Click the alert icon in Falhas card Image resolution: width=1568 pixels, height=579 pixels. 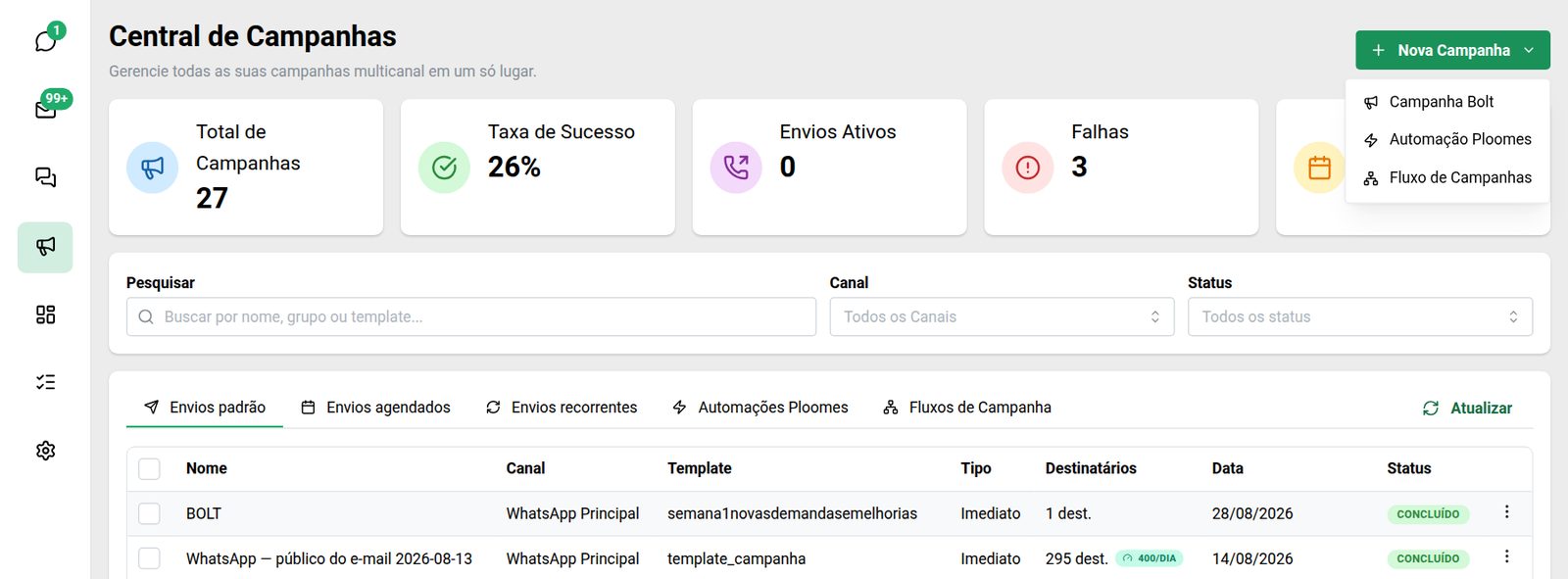point(1028,168)
